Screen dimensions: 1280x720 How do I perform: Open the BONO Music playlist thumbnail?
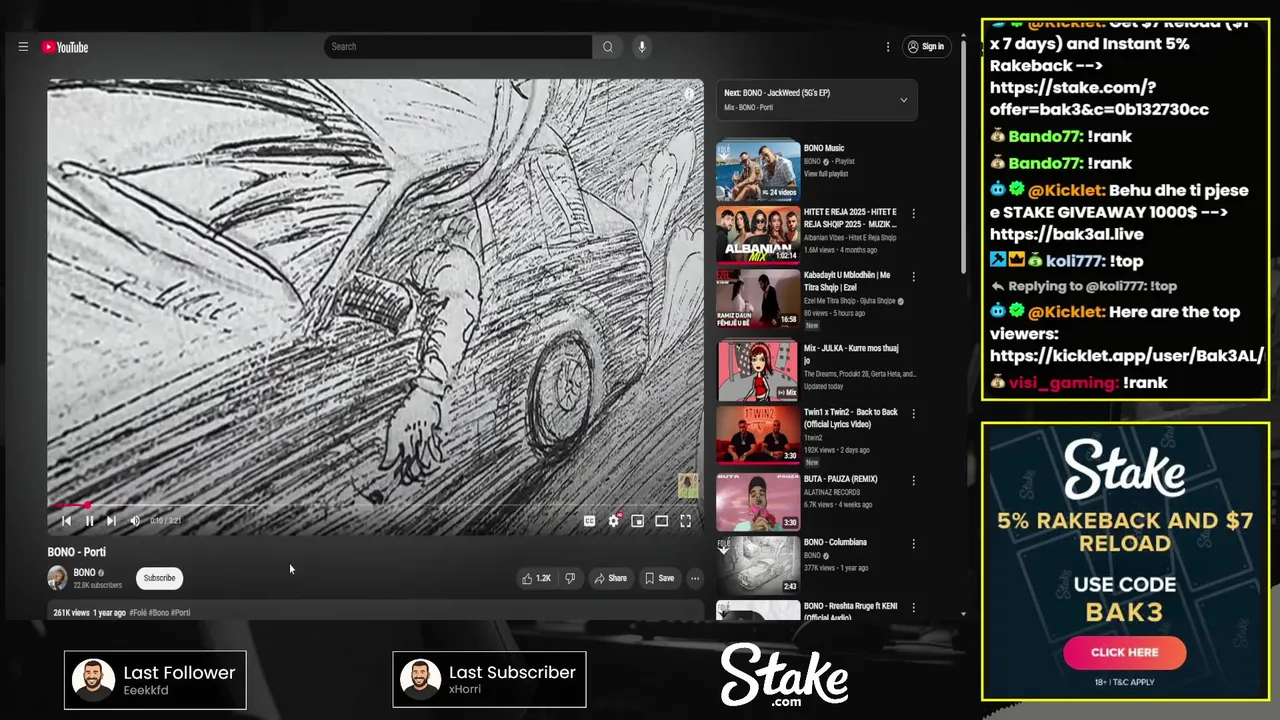pos(758,172)
